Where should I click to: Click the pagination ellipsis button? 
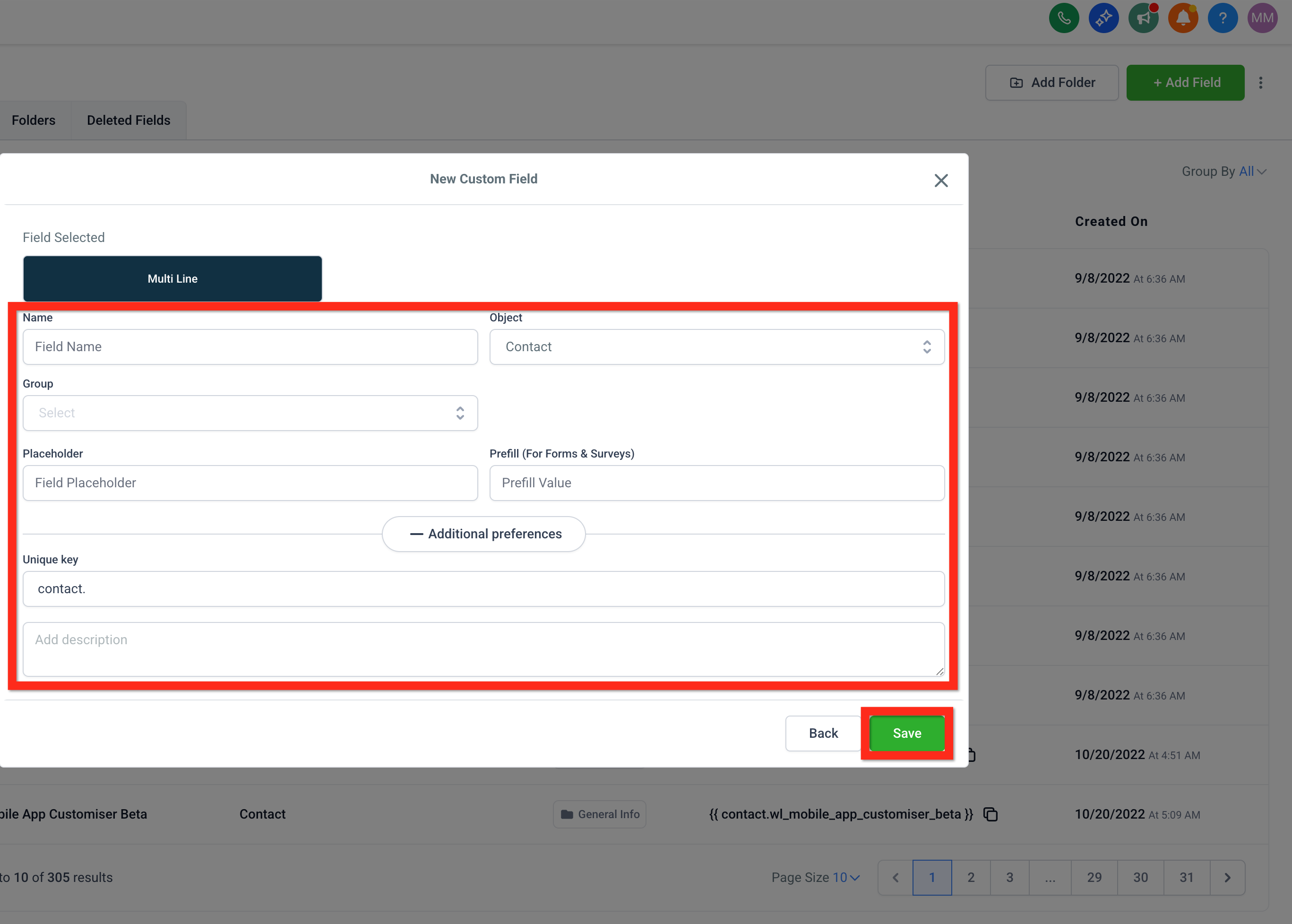click(1050, 877)
